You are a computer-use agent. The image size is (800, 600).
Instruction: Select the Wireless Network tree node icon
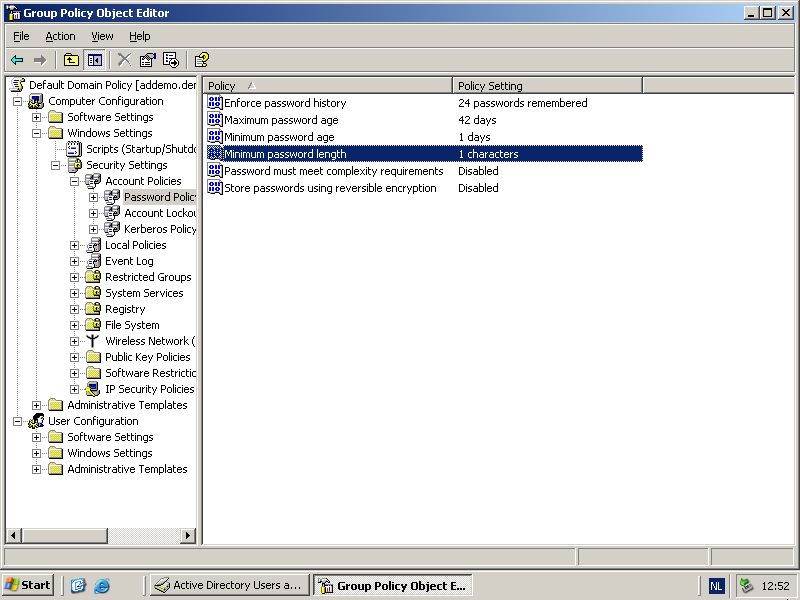point(93,341)
